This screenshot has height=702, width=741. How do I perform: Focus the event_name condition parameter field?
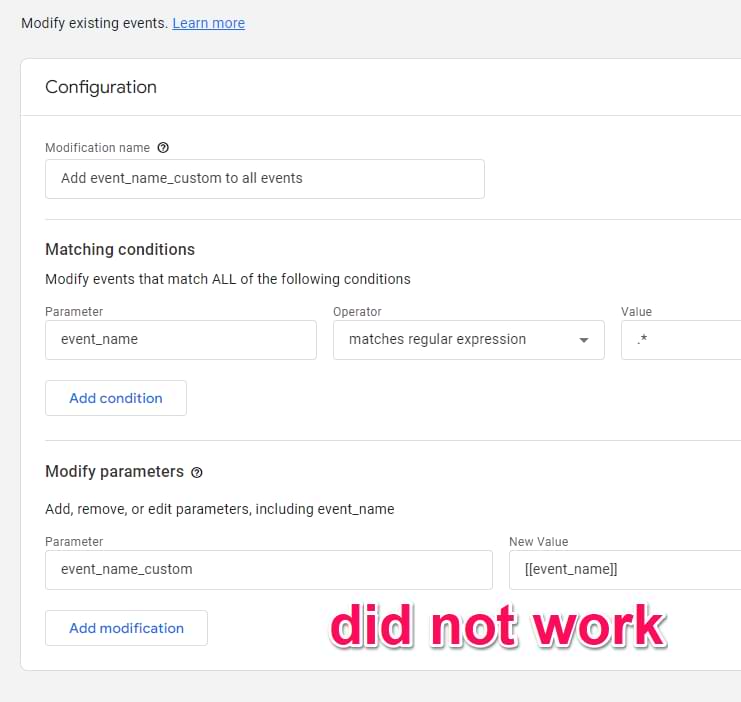pyautogui.click(x=180, y=340)
